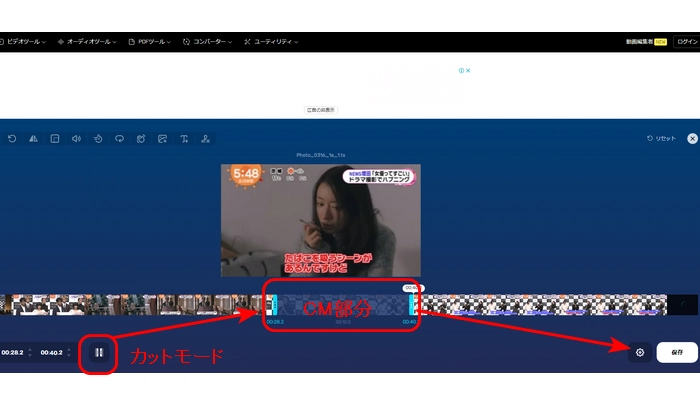Open the output settings gear icon

640,352
